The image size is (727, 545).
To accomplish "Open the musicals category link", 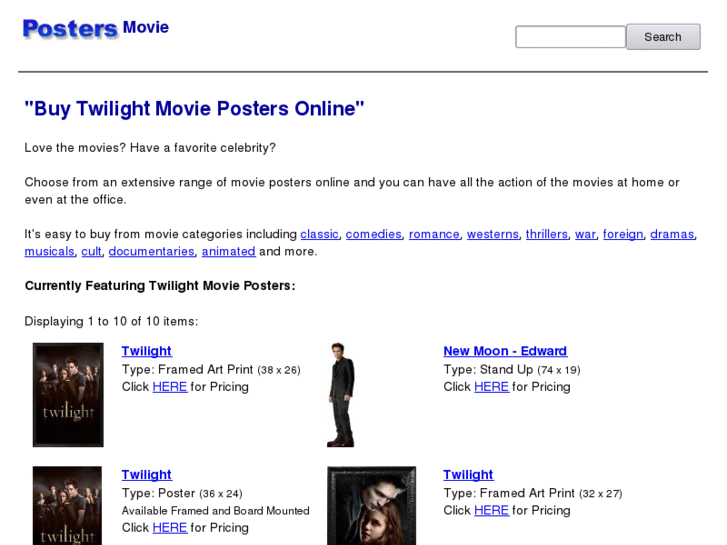I will click(x=49, y=251).
